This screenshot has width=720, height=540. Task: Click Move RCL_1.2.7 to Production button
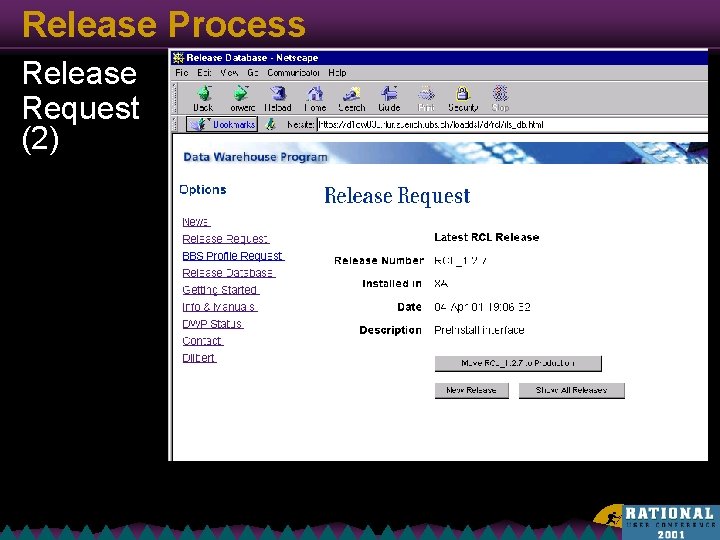[518, 363]
